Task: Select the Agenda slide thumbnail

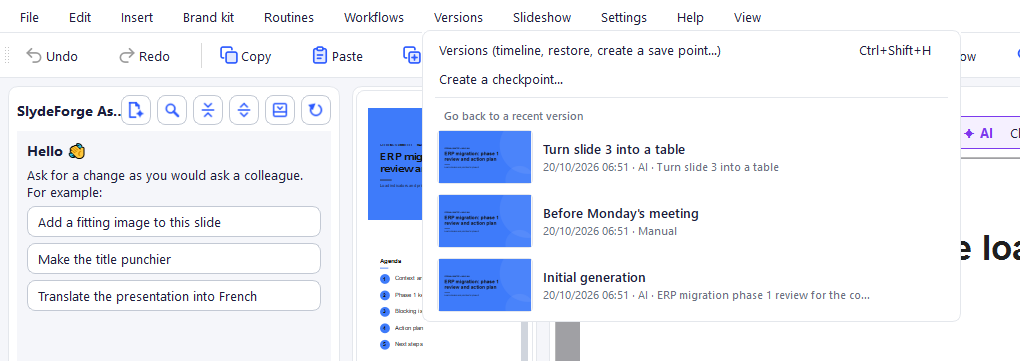Action: (396, 302)
